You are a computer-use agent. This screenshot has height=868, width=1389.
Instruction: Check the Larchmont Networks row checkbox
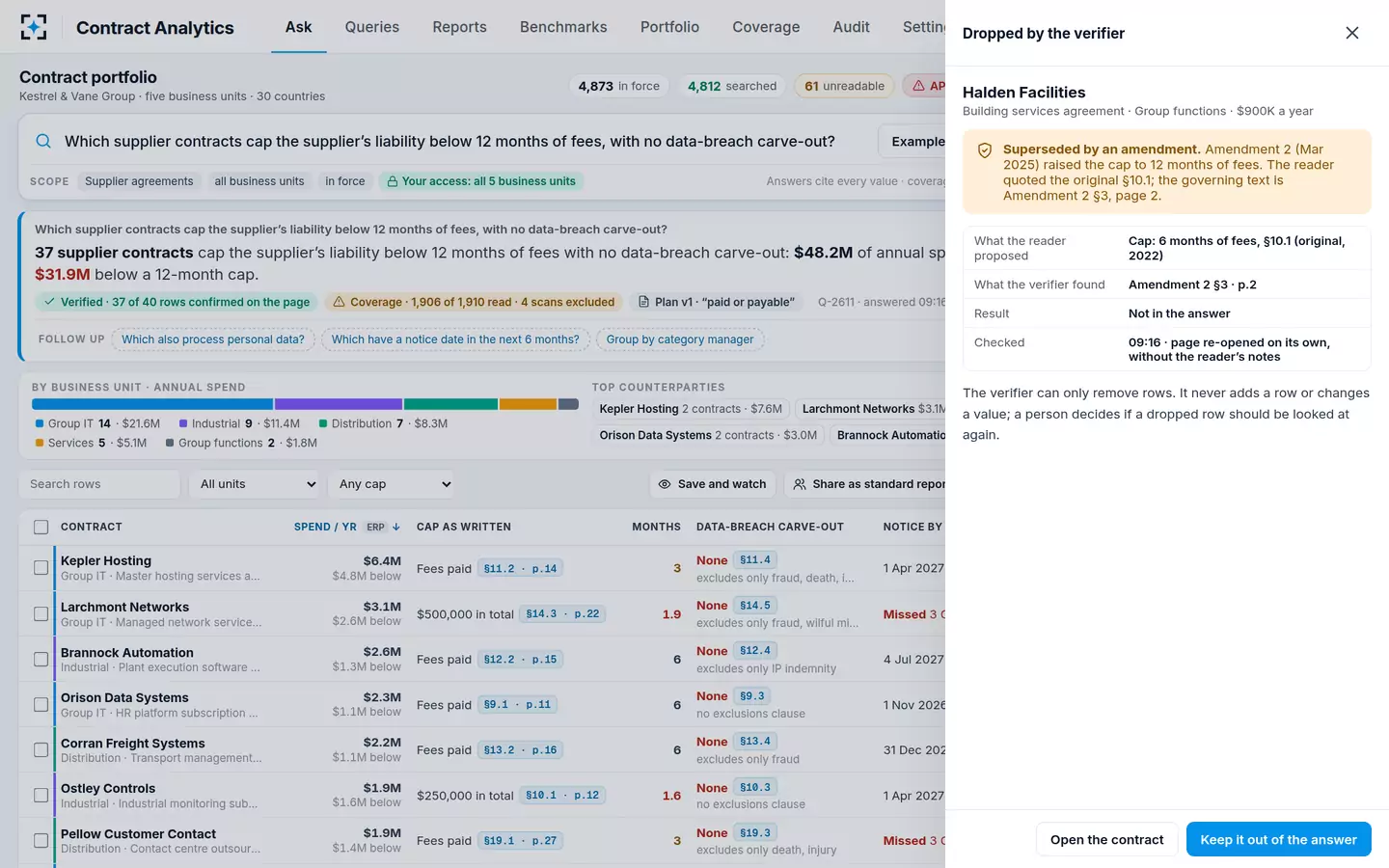pos(41,613)
